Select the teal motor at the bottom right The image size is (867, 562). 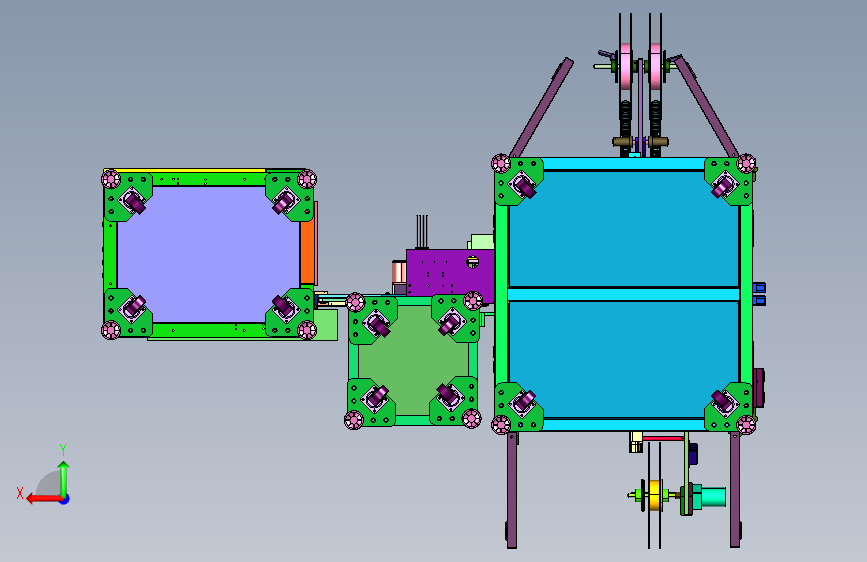[708, 497]
